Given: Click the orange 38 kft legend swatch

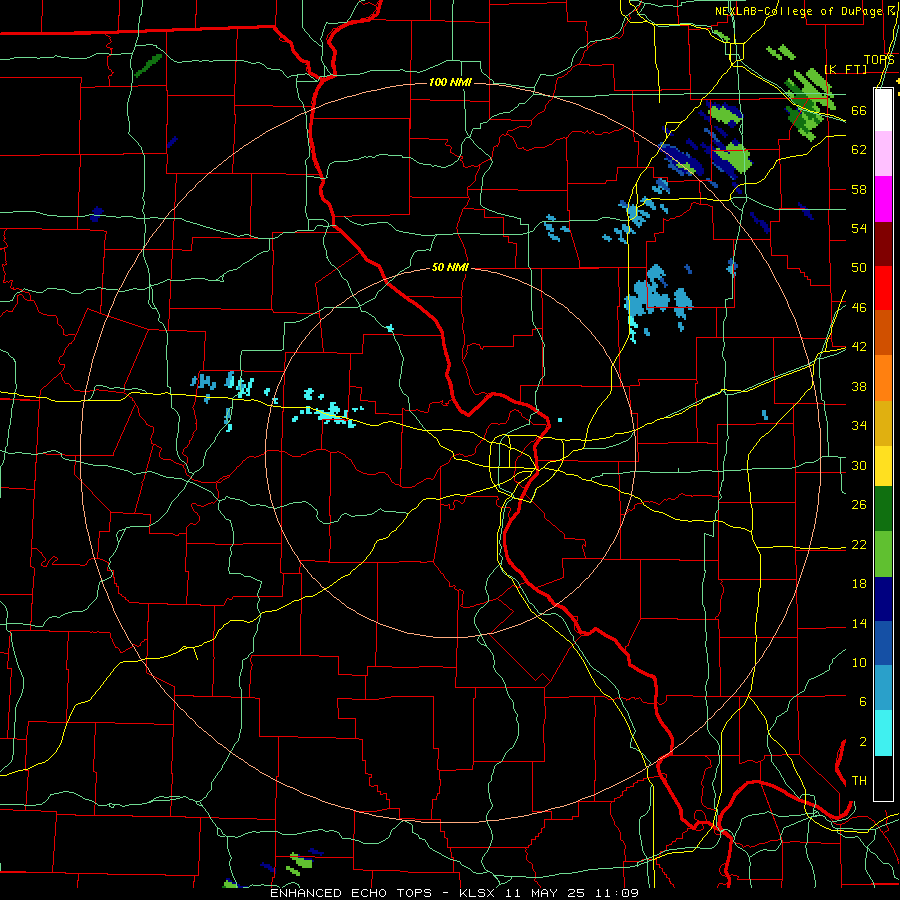Looking at the screenshot, I should pos(883,378).
